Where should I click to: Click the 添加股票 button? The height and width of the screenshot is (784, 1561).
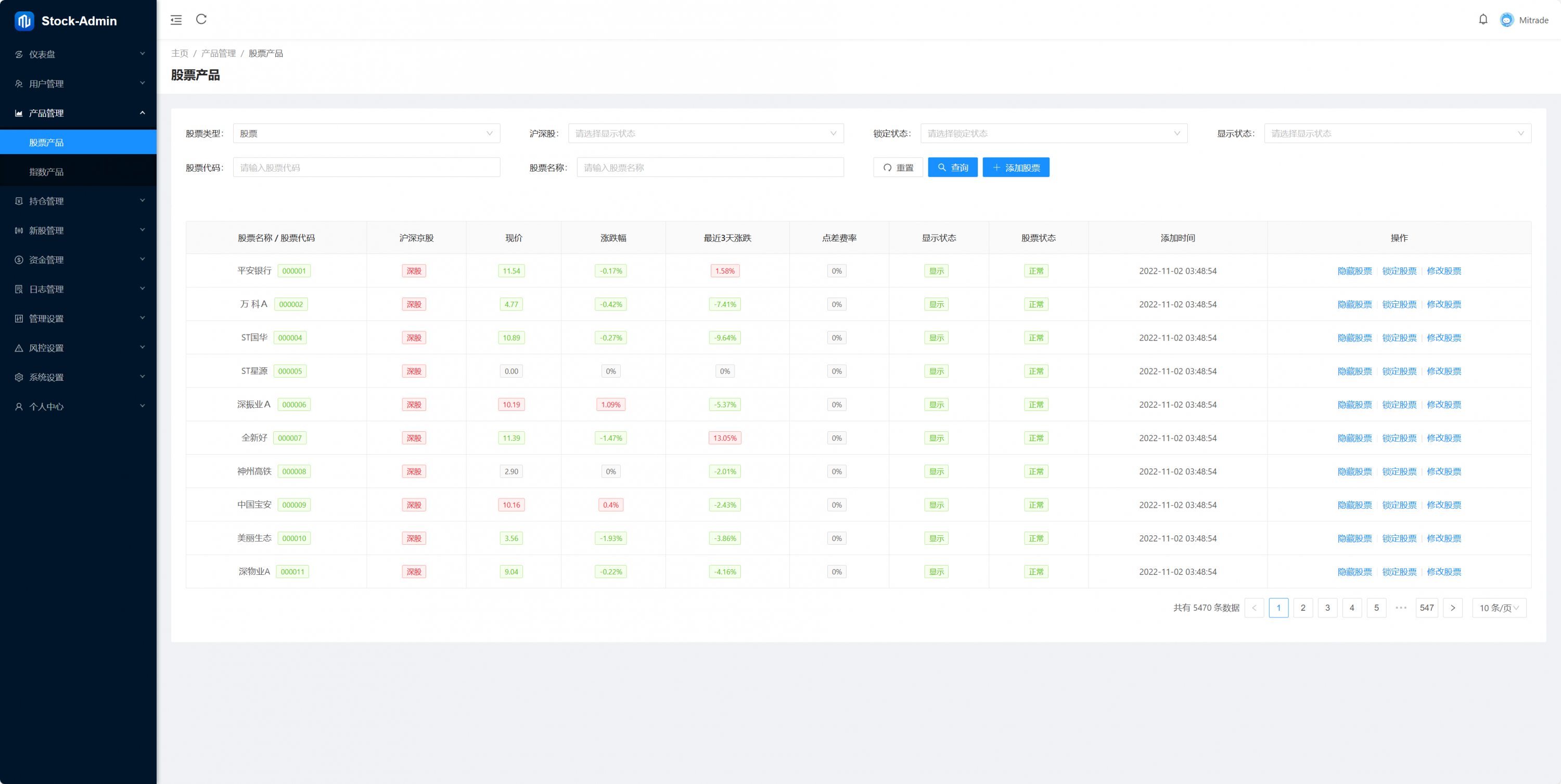(x=1016, y=168)
